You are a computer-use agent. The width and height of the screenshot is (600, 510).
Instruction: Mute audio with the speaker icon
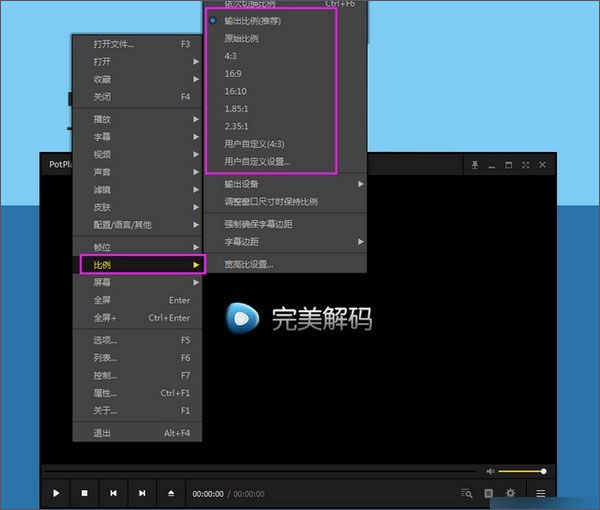(491, 471)
